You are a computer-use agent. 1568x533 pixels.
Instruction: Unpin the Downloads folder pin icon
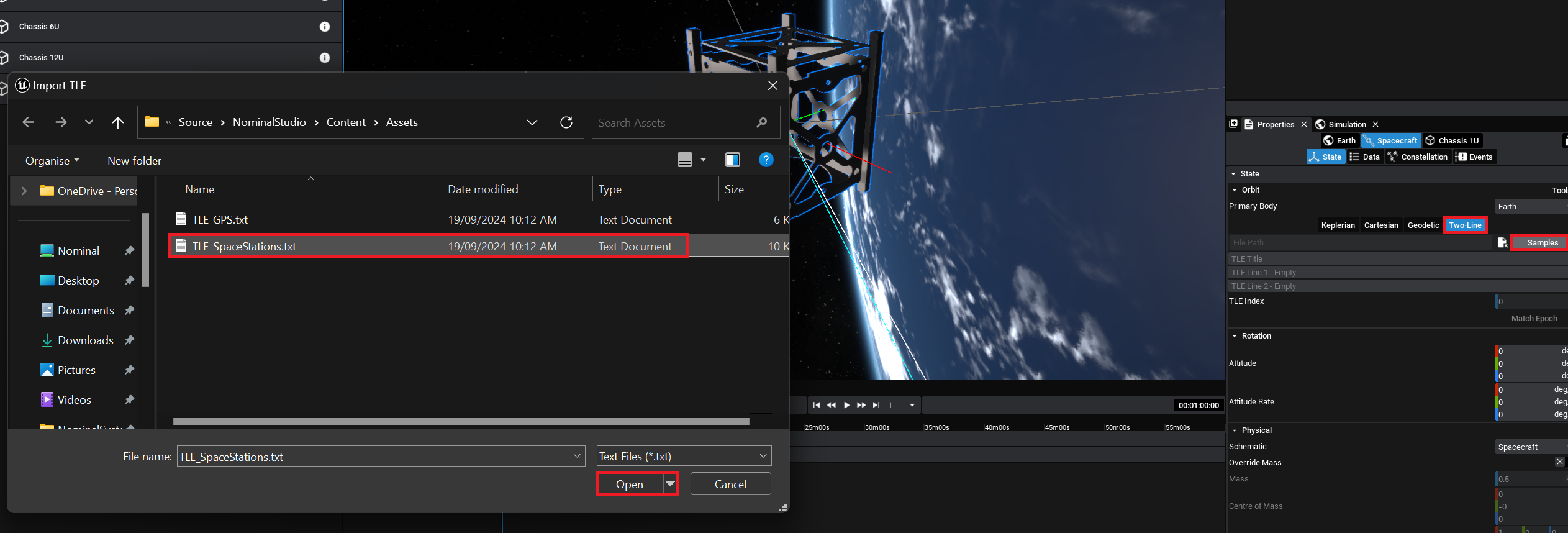pos(129,340)
